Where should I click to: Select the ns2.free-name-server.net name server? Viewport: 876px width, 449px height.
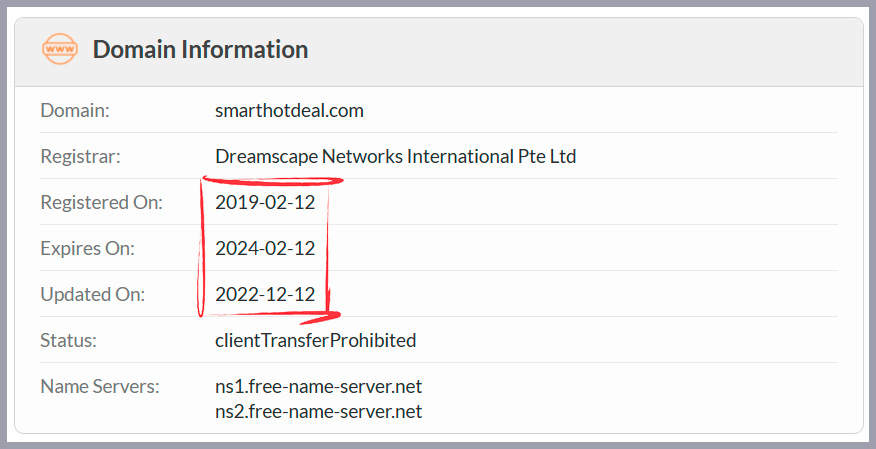pos(318,411)
